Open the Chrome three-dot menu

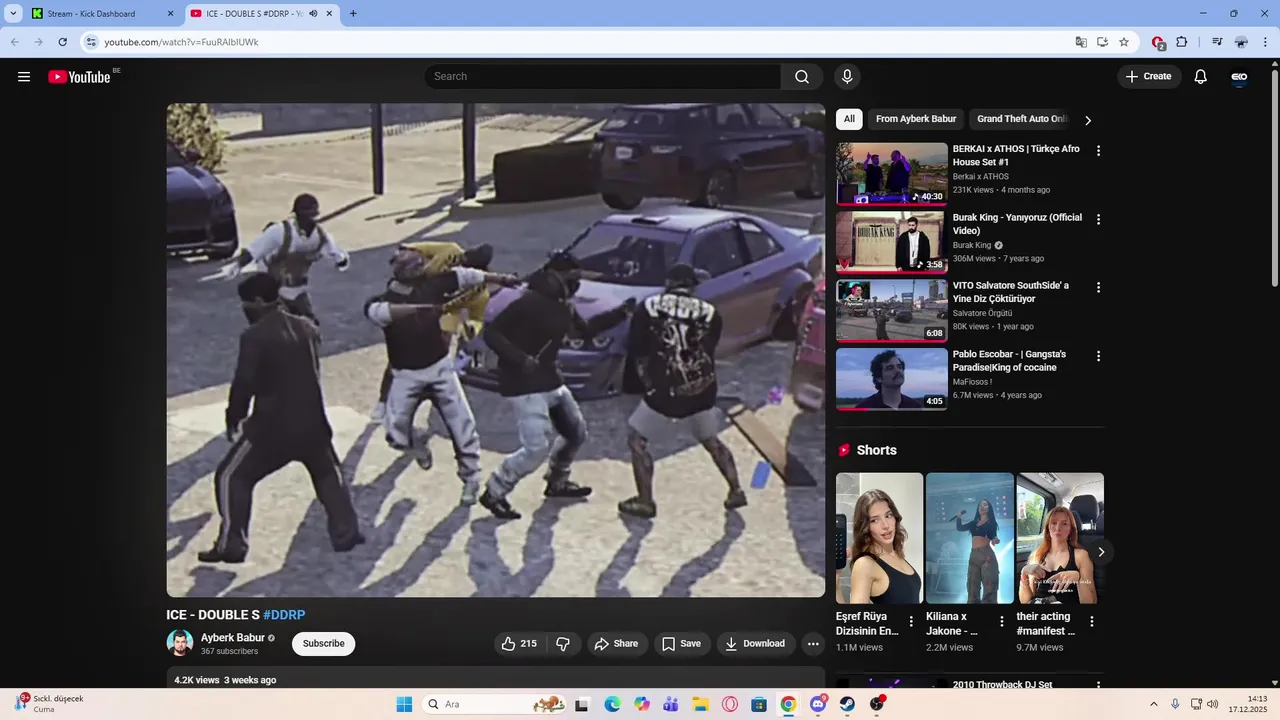[x=1265, y=42]
